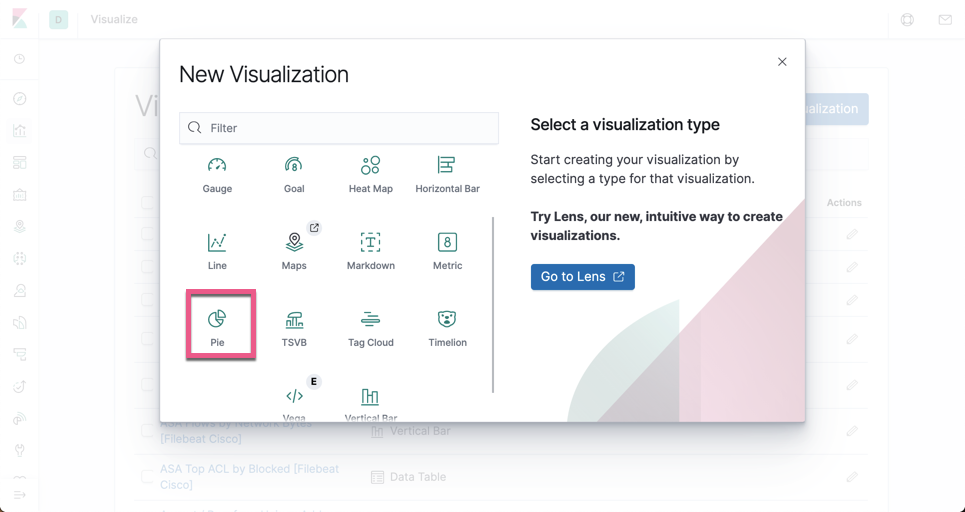This screenshot has width=965, height=512.
Task: Open Canvas icon in sidebar
Action: point(20,194)
